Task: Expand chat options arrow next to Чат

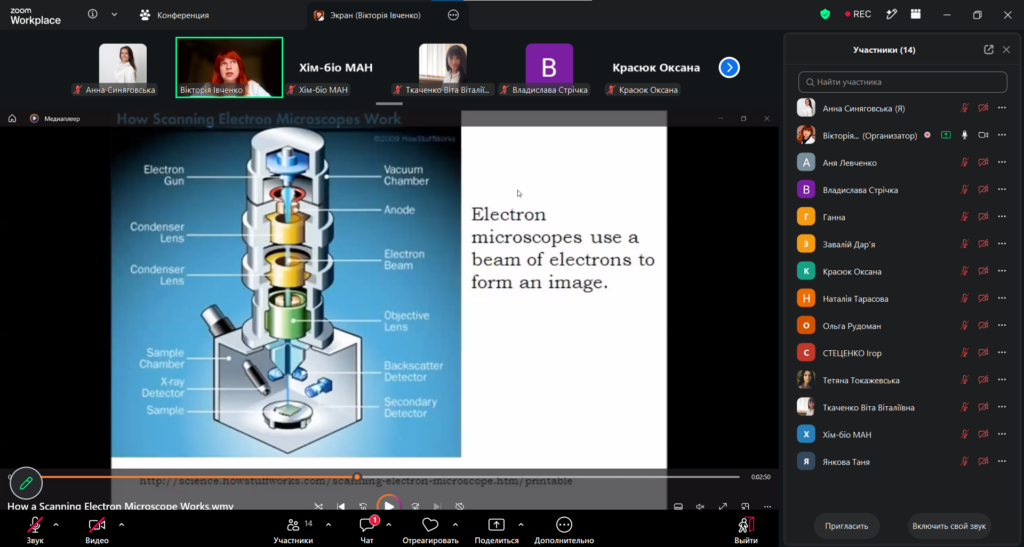Action: tap(389, 524)
